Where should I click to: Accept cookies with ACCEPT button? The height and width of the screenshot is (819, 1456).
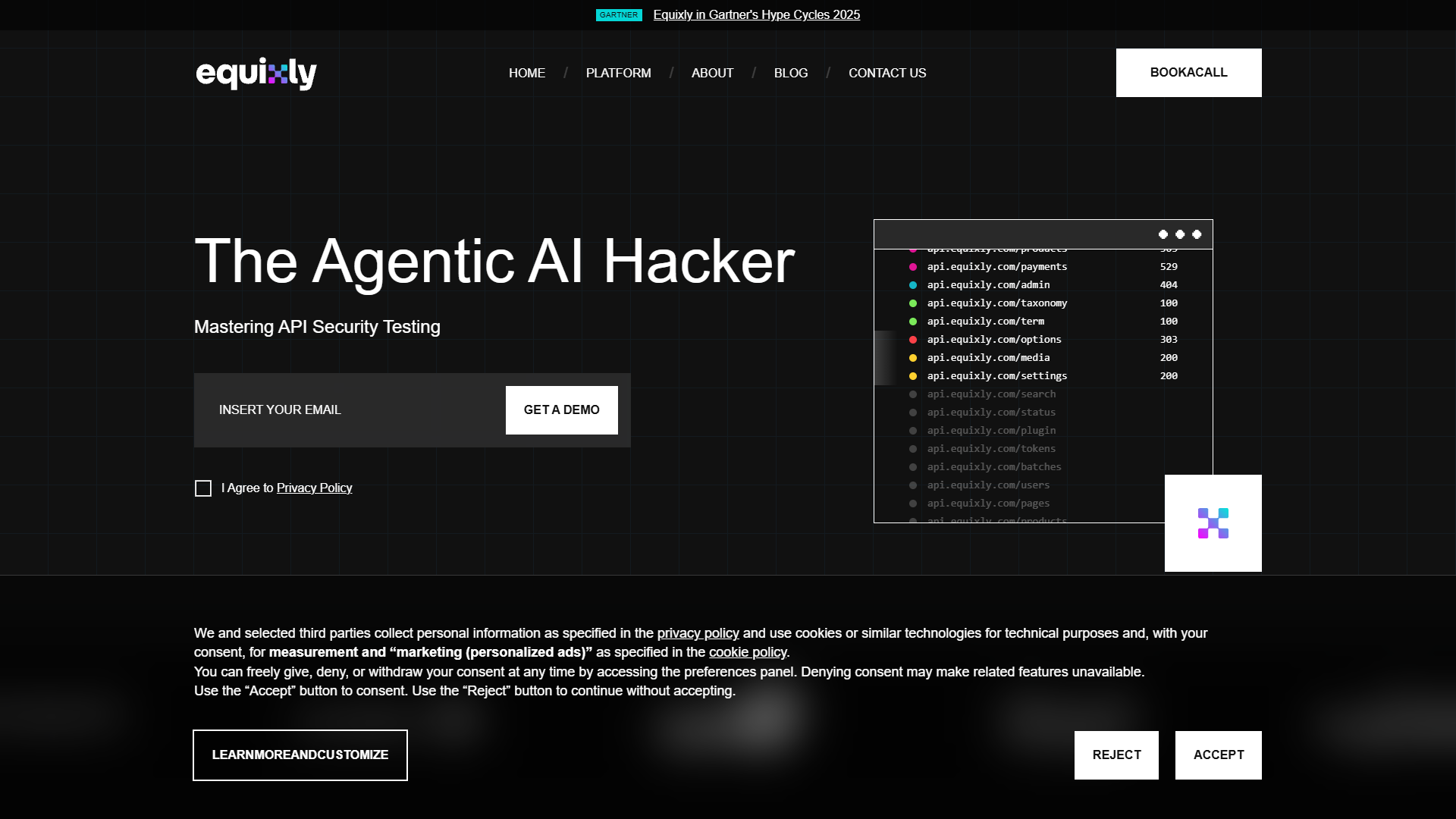[1218, 755]
